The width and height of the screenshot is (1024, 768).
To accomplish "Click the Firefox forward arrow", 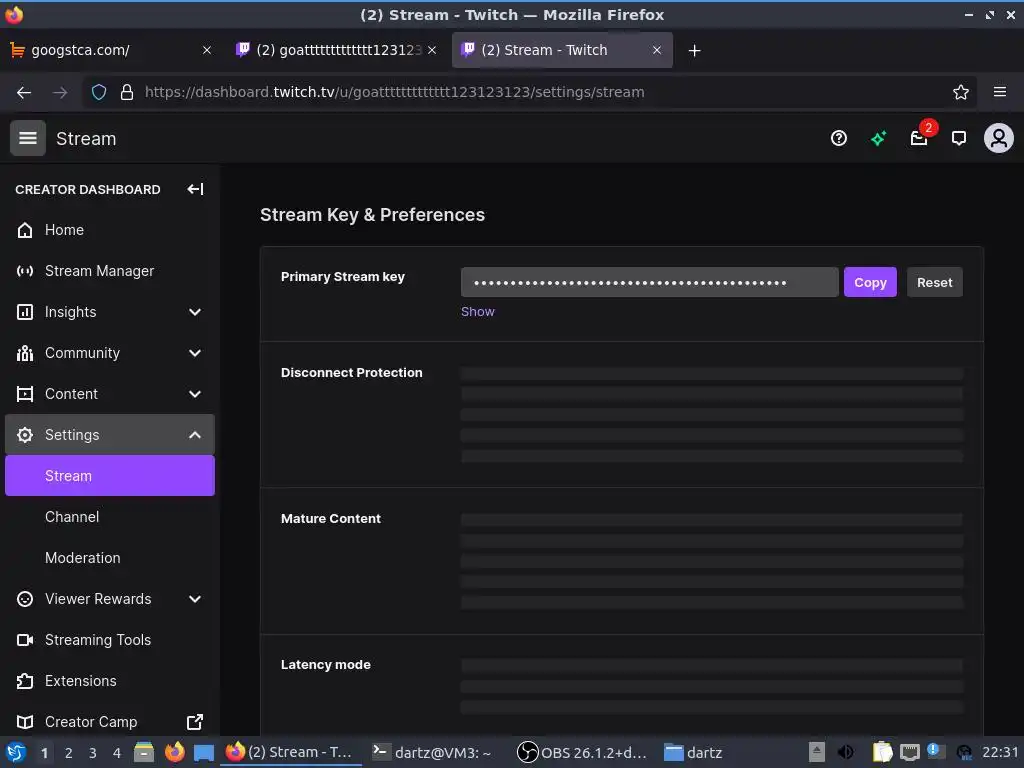I will pos(60,92).
